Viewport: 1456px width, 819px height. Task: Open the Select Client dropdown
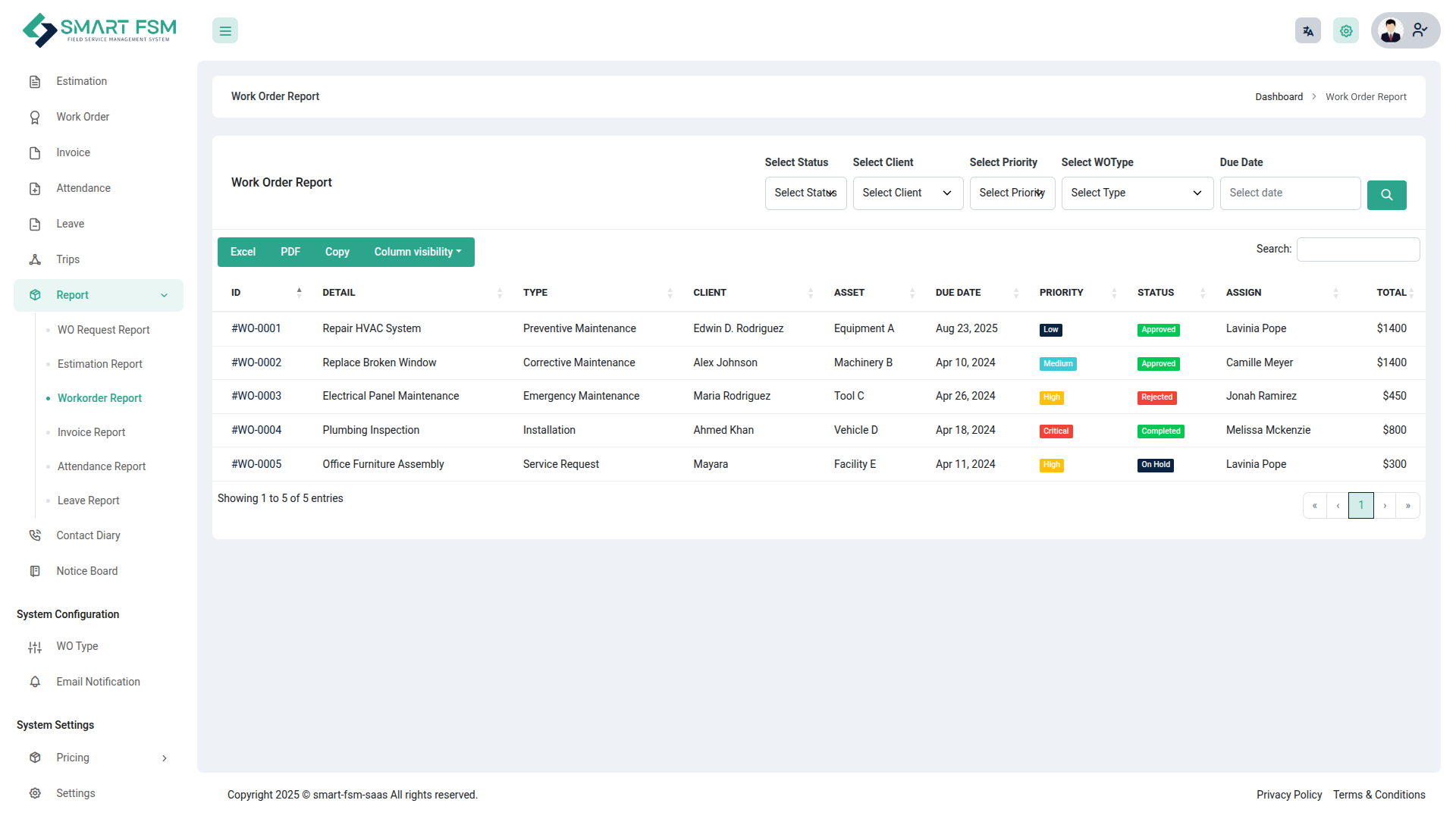point(908,193)
